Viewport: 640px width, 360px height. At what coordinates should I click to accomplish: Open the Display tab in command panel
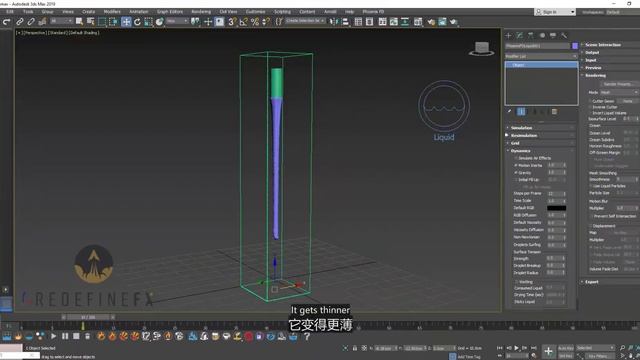553,36
